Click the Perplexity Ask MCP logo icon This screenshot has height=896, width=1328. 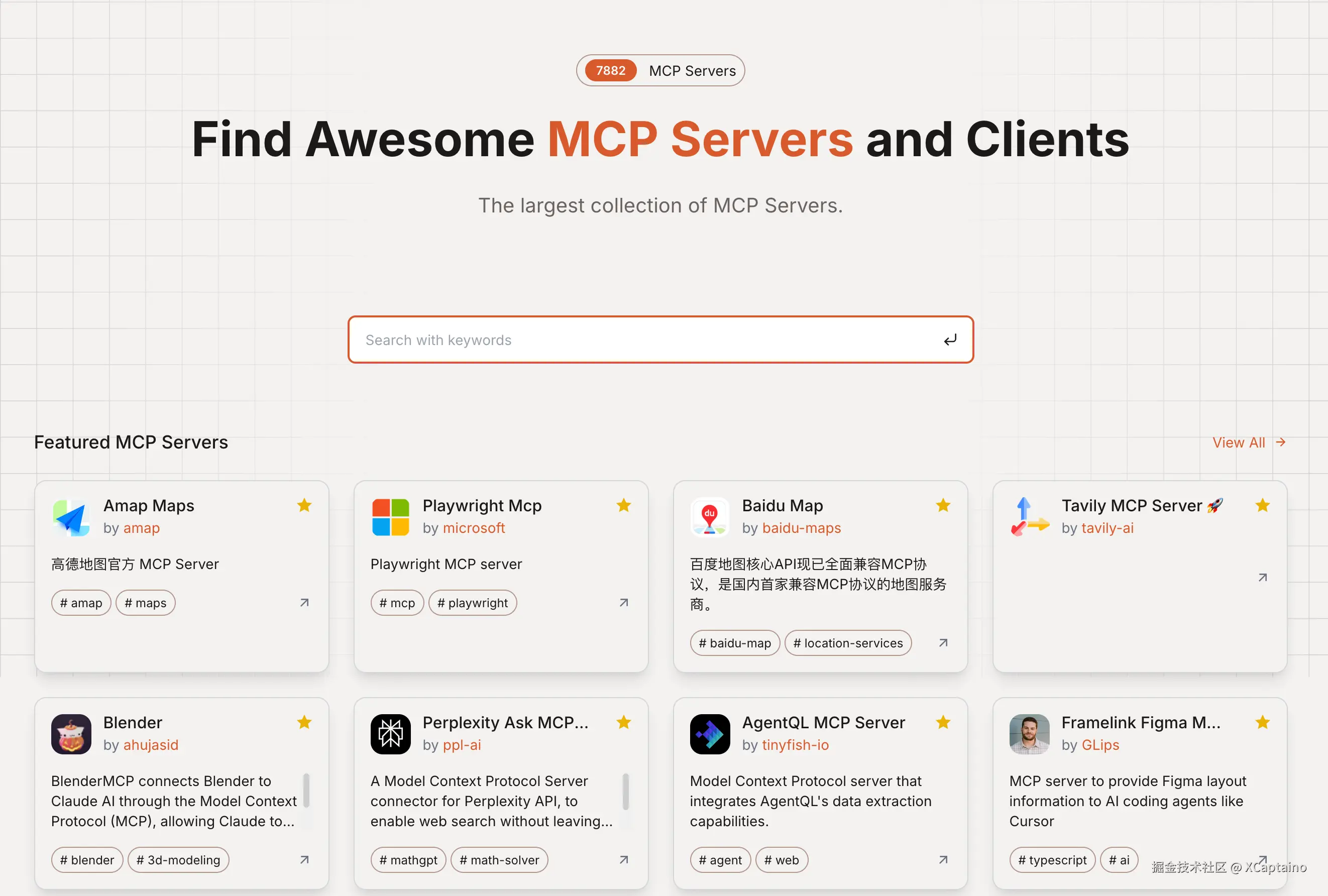pos(390,734)
